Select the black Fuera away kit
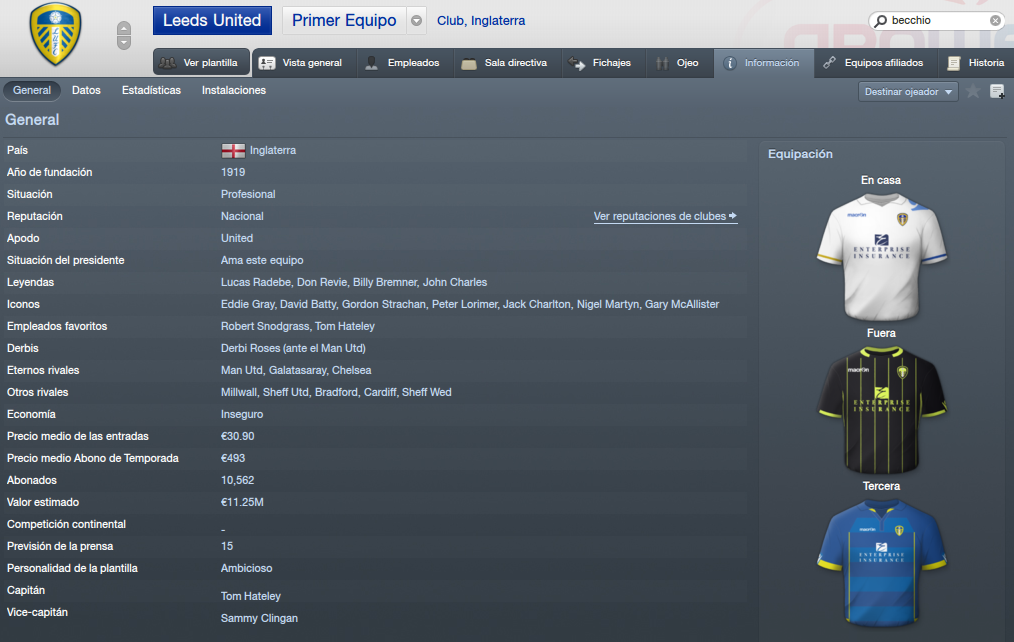Viewport: 1014px width, 642px height. tap(881, 410)
